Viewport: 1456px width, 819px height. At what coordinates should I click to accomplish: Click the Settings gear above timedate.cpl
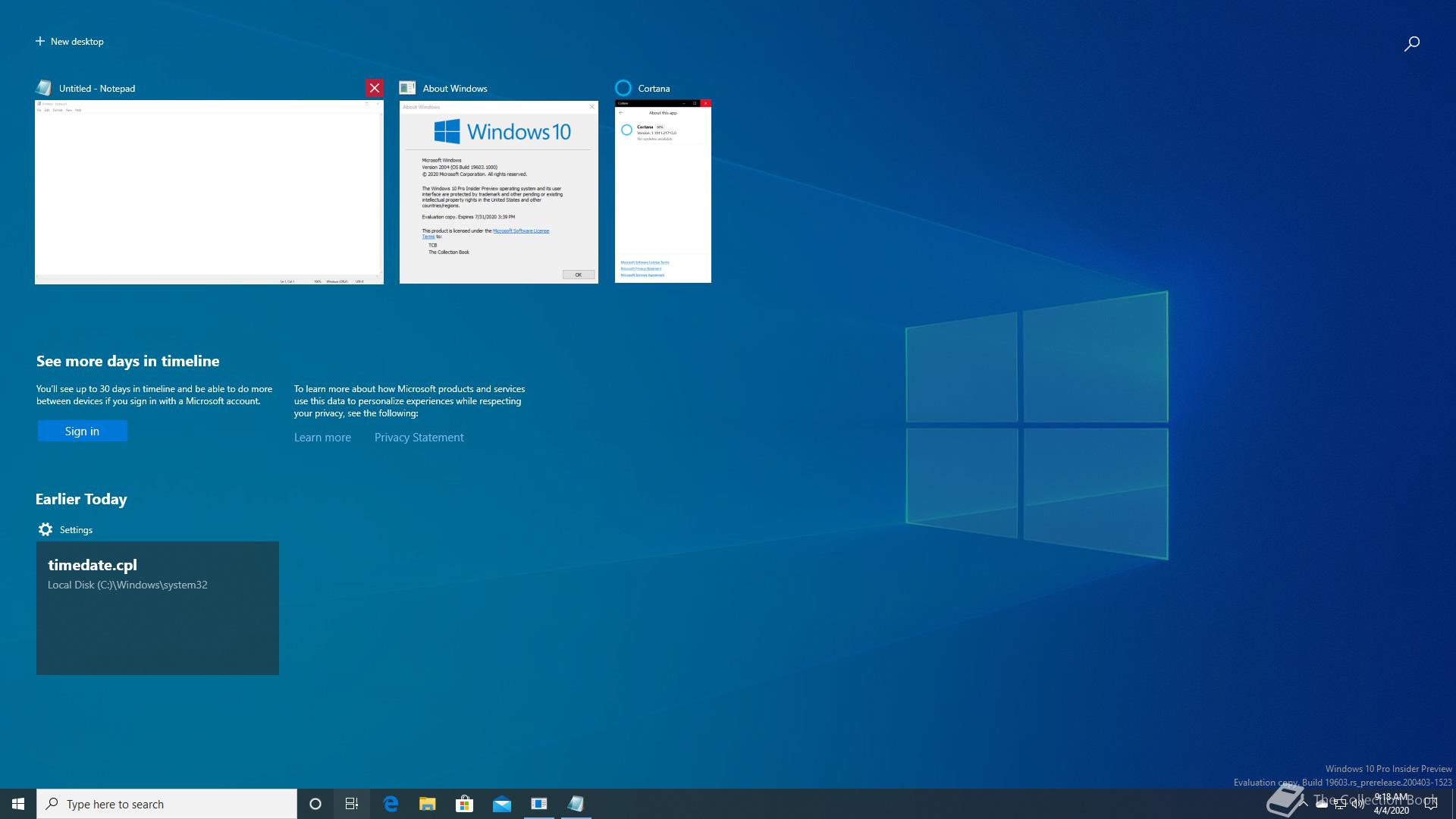point(45,529)
